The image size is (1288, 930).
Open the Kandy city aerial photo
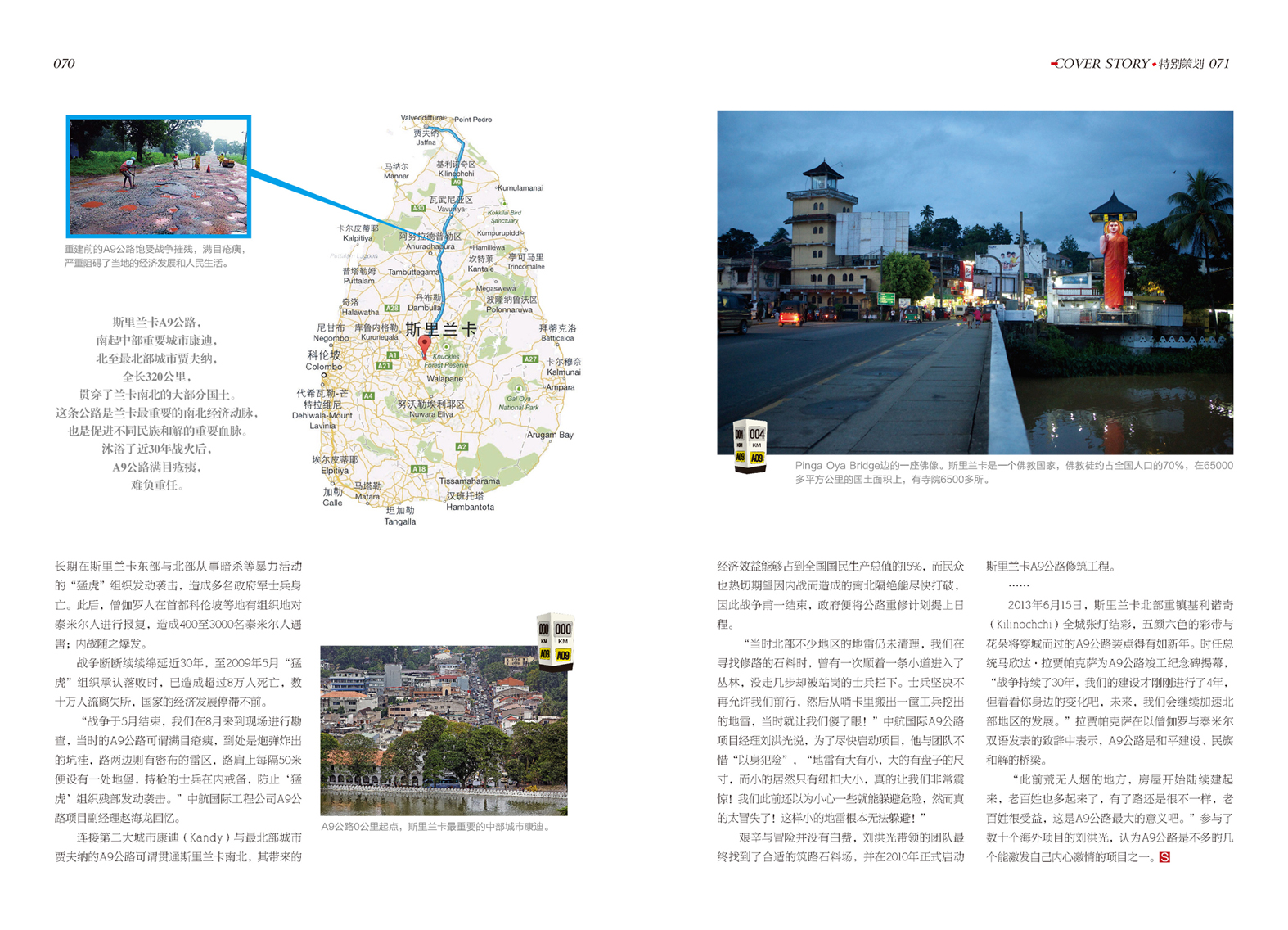pos(444,730)
